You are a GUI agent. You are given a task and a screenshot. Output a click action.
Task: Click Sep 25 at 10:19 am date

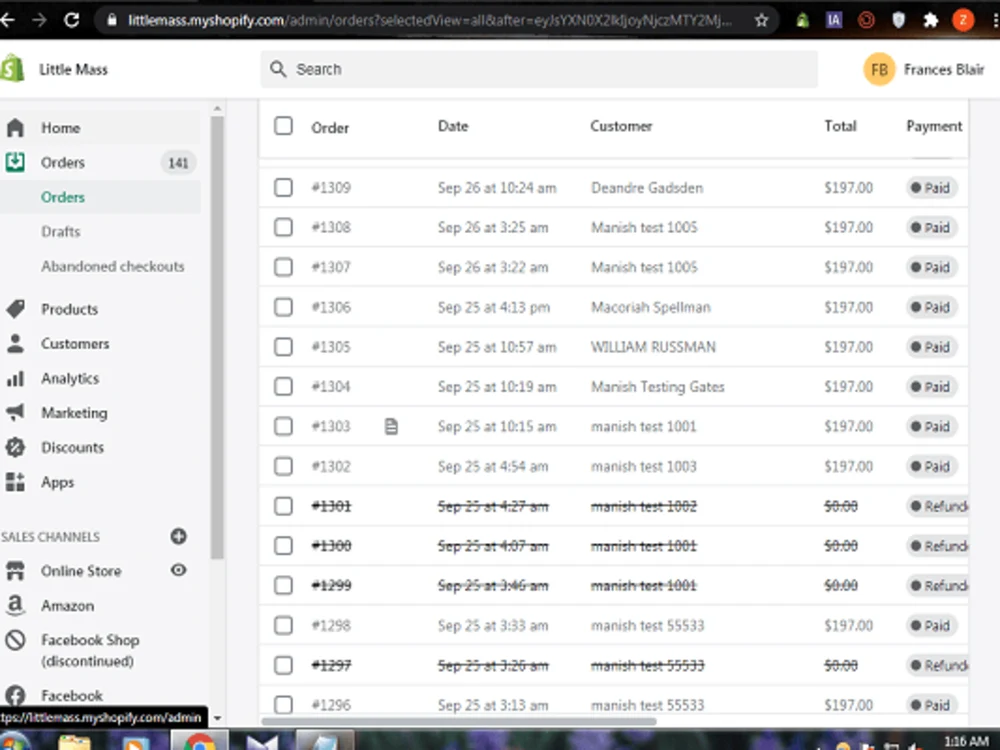[x=497, y=386]
